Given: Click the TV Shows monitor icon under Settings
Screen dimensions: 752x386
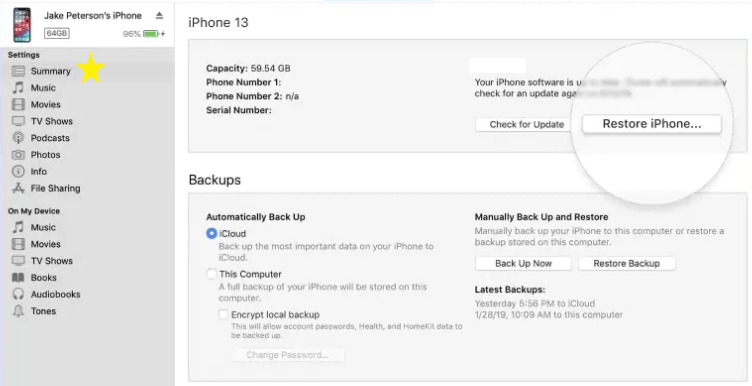Looking at the screenshot, I should (18, 121).
